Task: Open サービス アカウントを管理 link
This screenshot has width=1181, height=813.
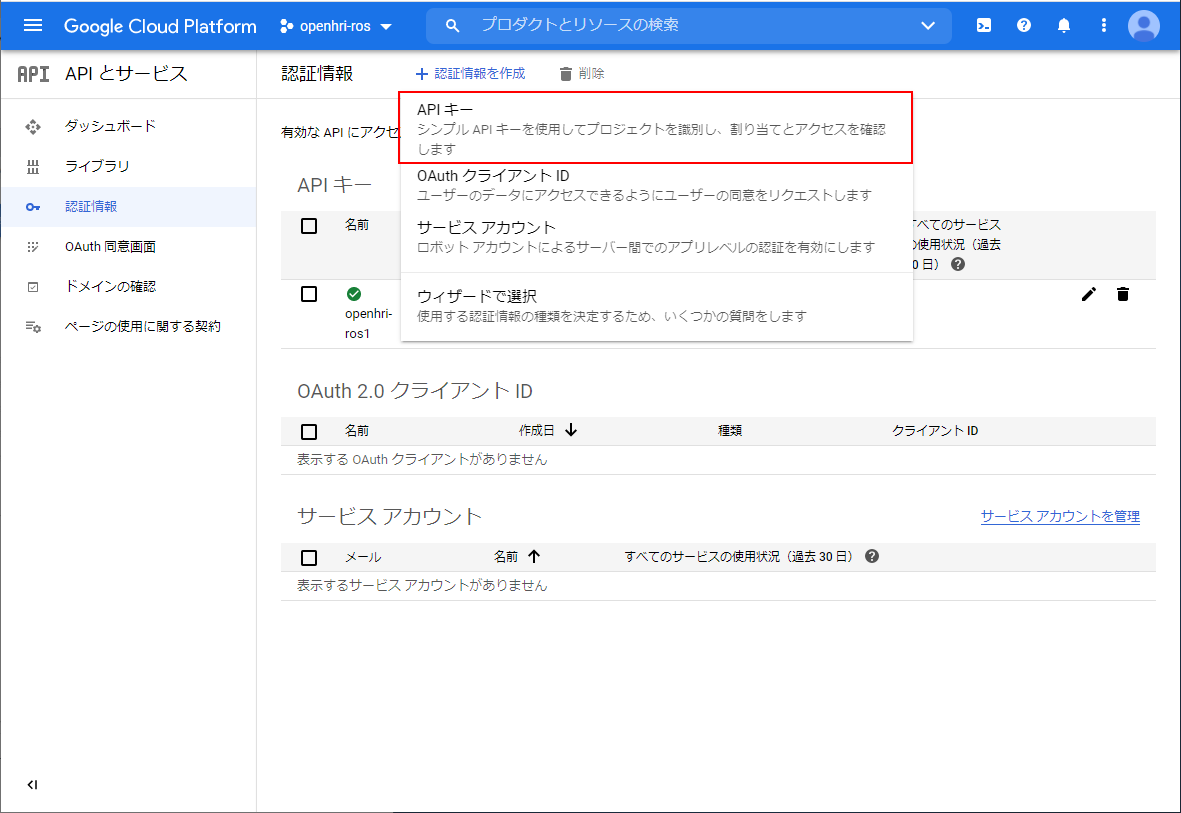Action: coord(1060,516)
